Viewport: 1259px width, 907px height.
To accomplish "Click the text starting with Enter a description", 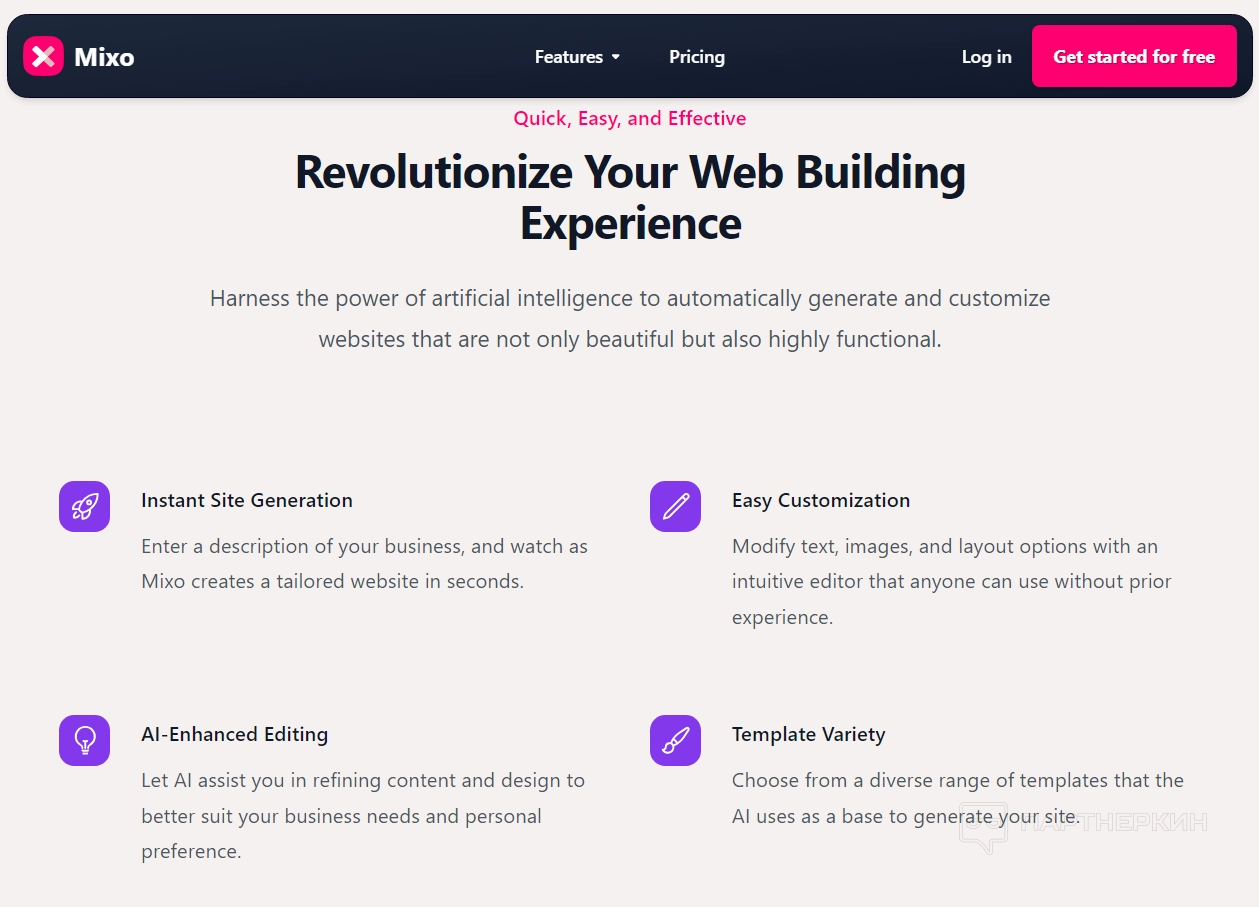I will 364,564.
